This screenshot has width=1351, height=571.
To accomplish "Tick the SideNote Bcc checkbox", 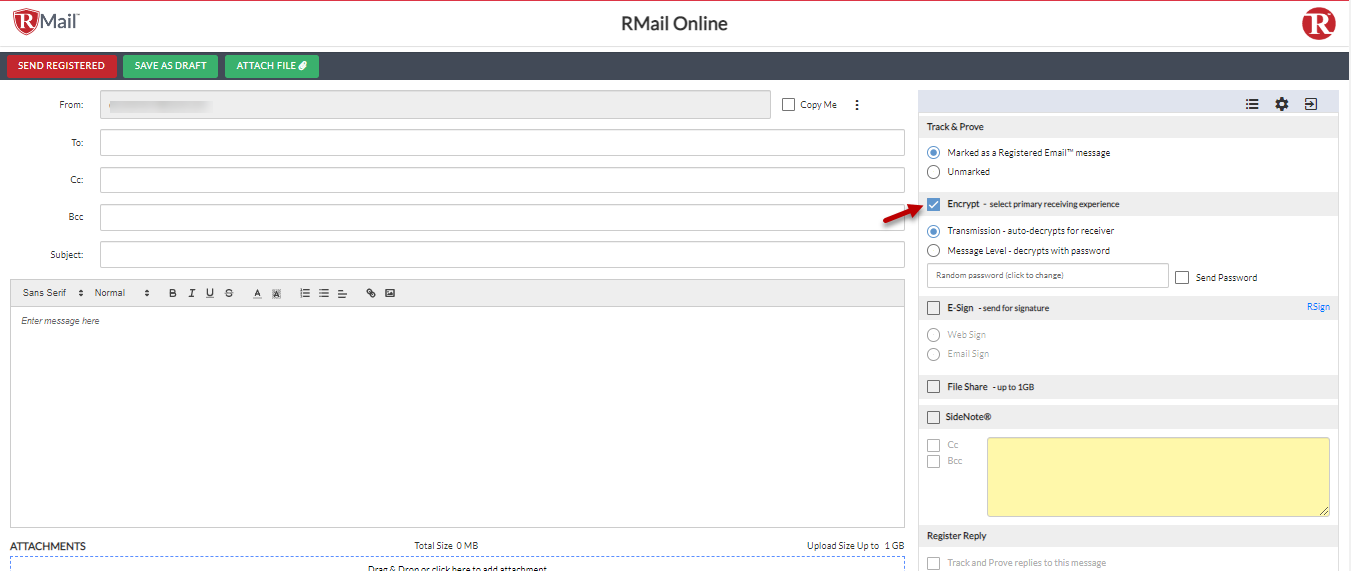I will click(x=933, y=461).
